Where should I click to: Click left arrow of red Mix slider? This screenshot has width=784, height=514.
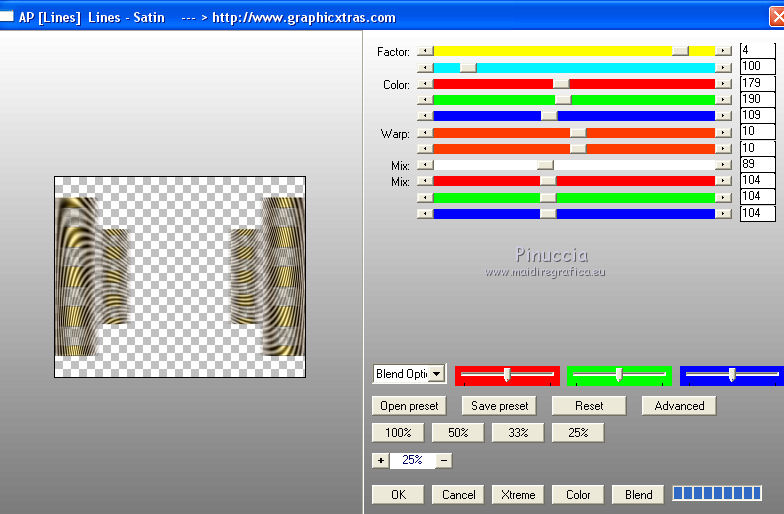point(425,180)
